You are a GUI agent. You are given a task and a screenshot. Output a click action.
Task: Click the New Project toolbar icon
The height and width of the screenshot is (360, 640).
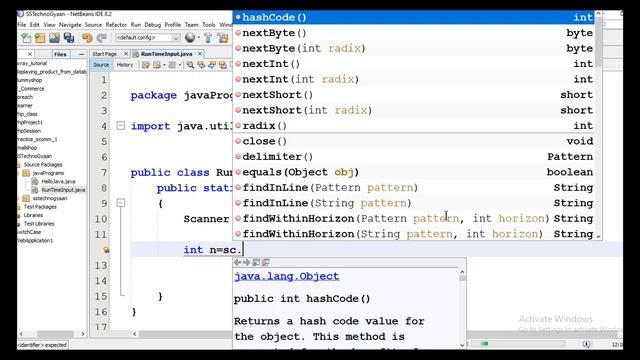click(x=40, y=38)
